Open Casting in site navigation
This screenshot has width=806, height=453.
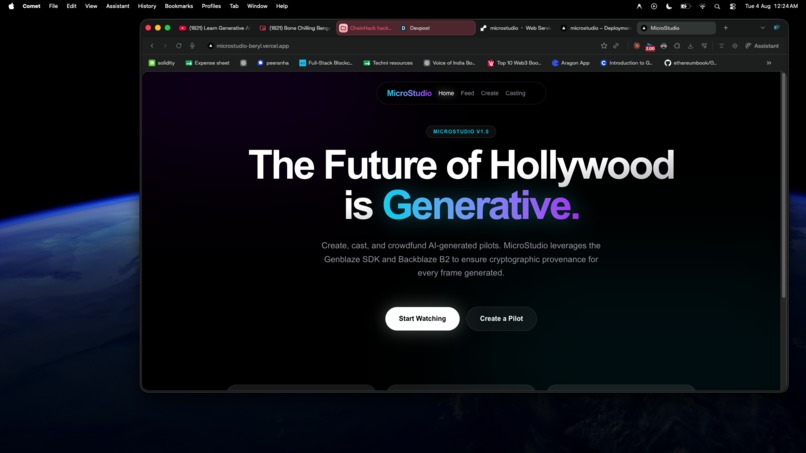(515, 93)
